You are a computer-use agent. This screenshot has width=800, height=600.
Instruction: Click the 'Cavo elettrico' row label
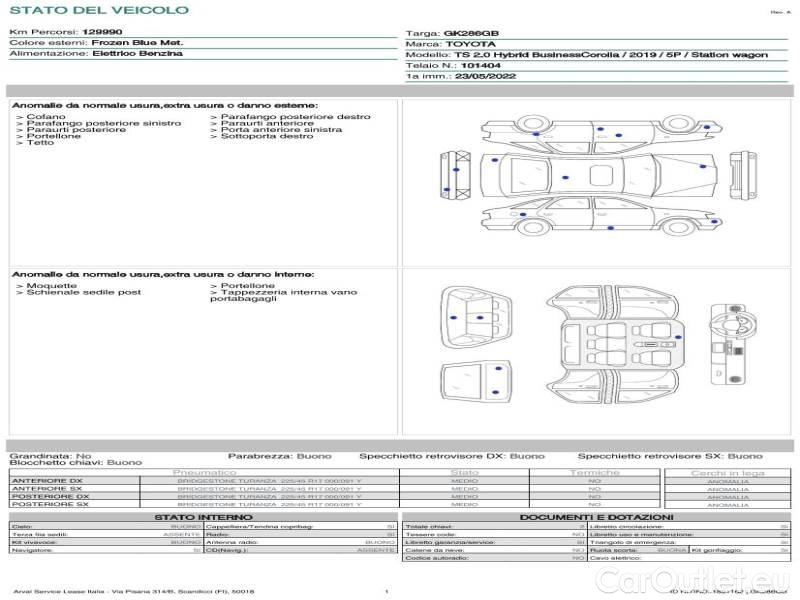click(x=615, y=558)
